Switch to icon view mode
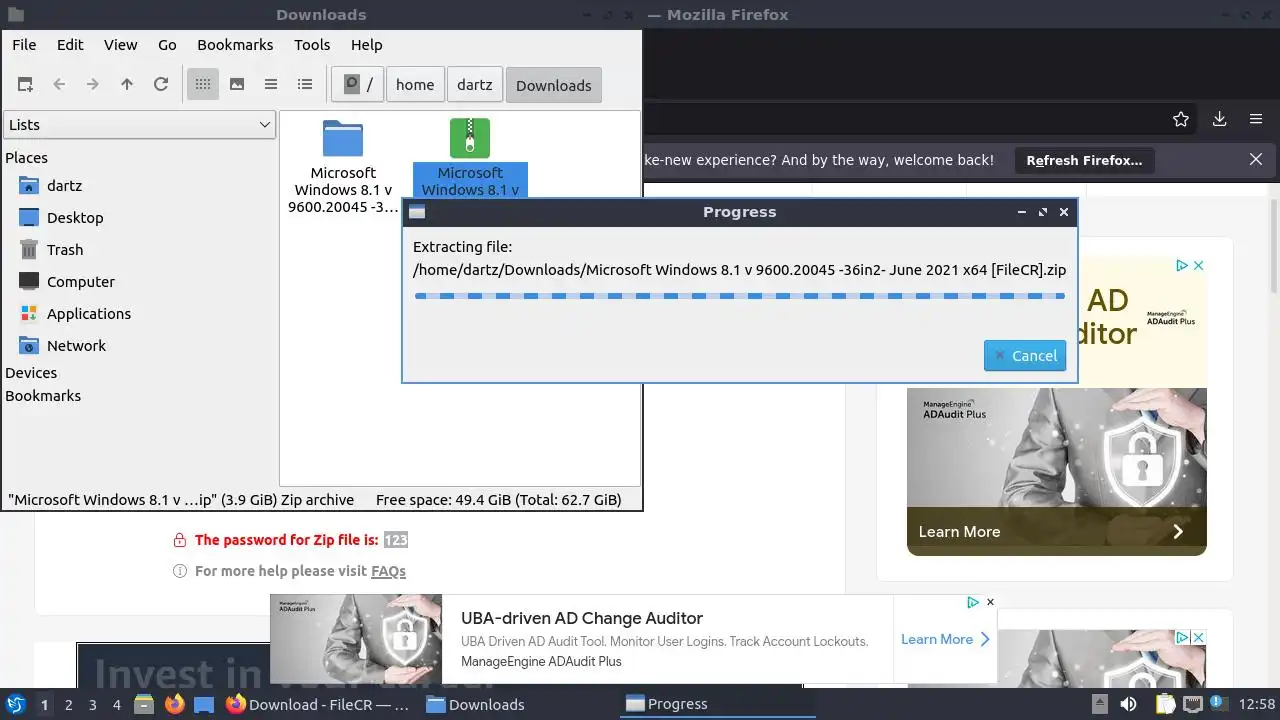Image resolution: width=1280 pixels, height=720 pixels. click(x=203, y=85)
